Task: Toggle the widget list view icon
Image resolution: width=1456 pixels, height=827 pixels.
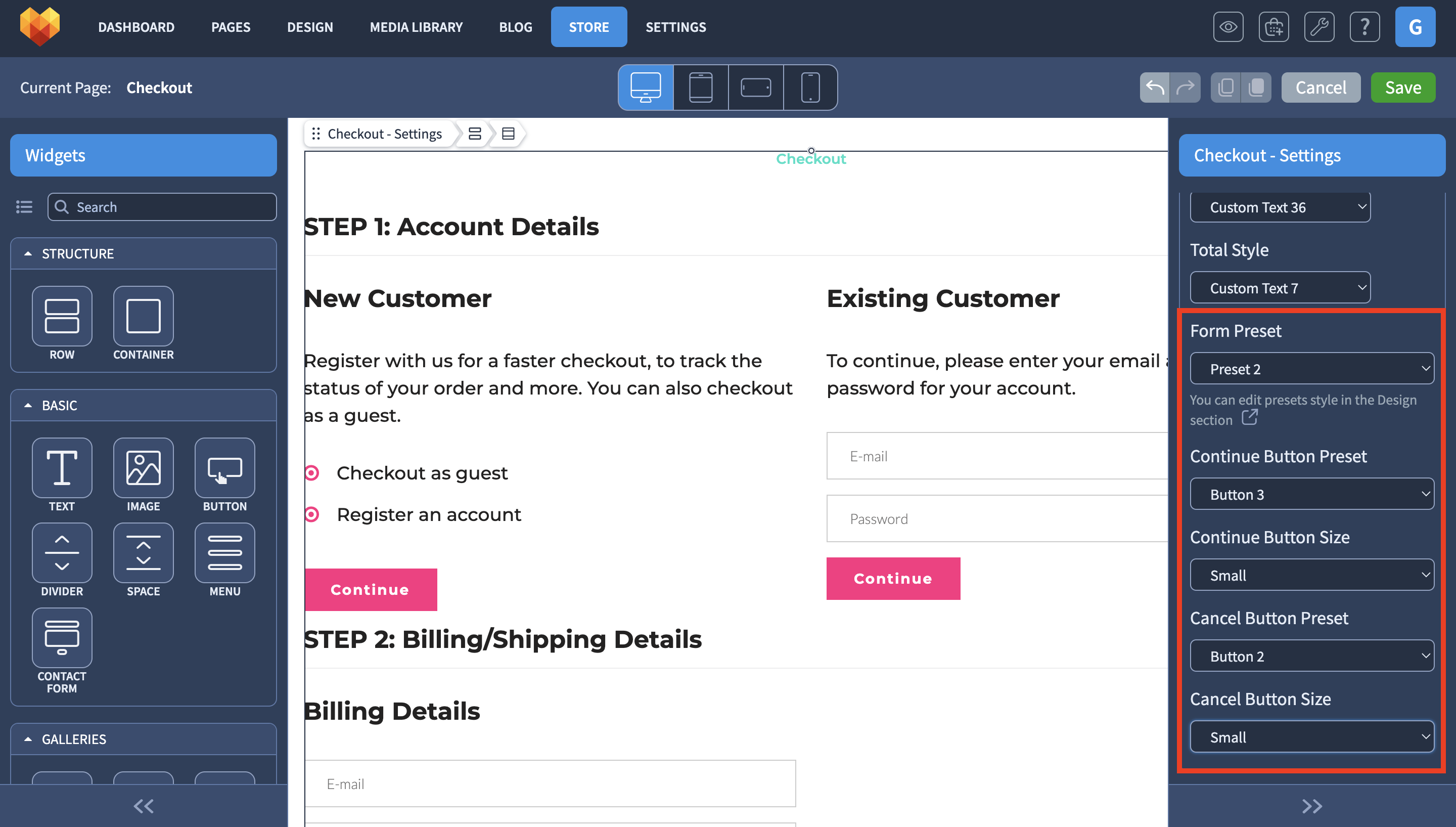Action: point(24,207)
